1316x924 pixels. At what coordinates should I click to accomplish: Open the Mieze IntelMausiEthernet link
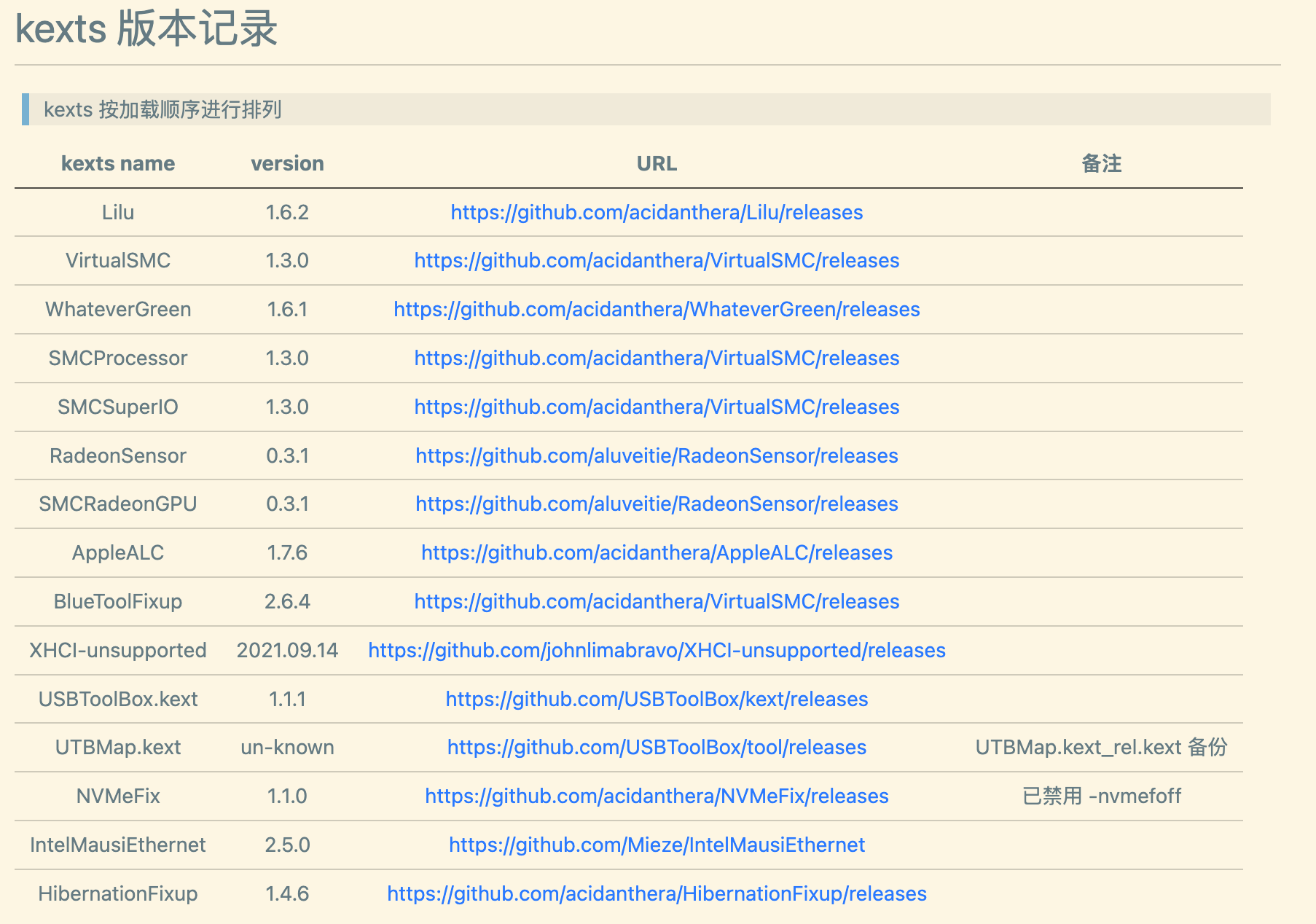click(657, 845)
